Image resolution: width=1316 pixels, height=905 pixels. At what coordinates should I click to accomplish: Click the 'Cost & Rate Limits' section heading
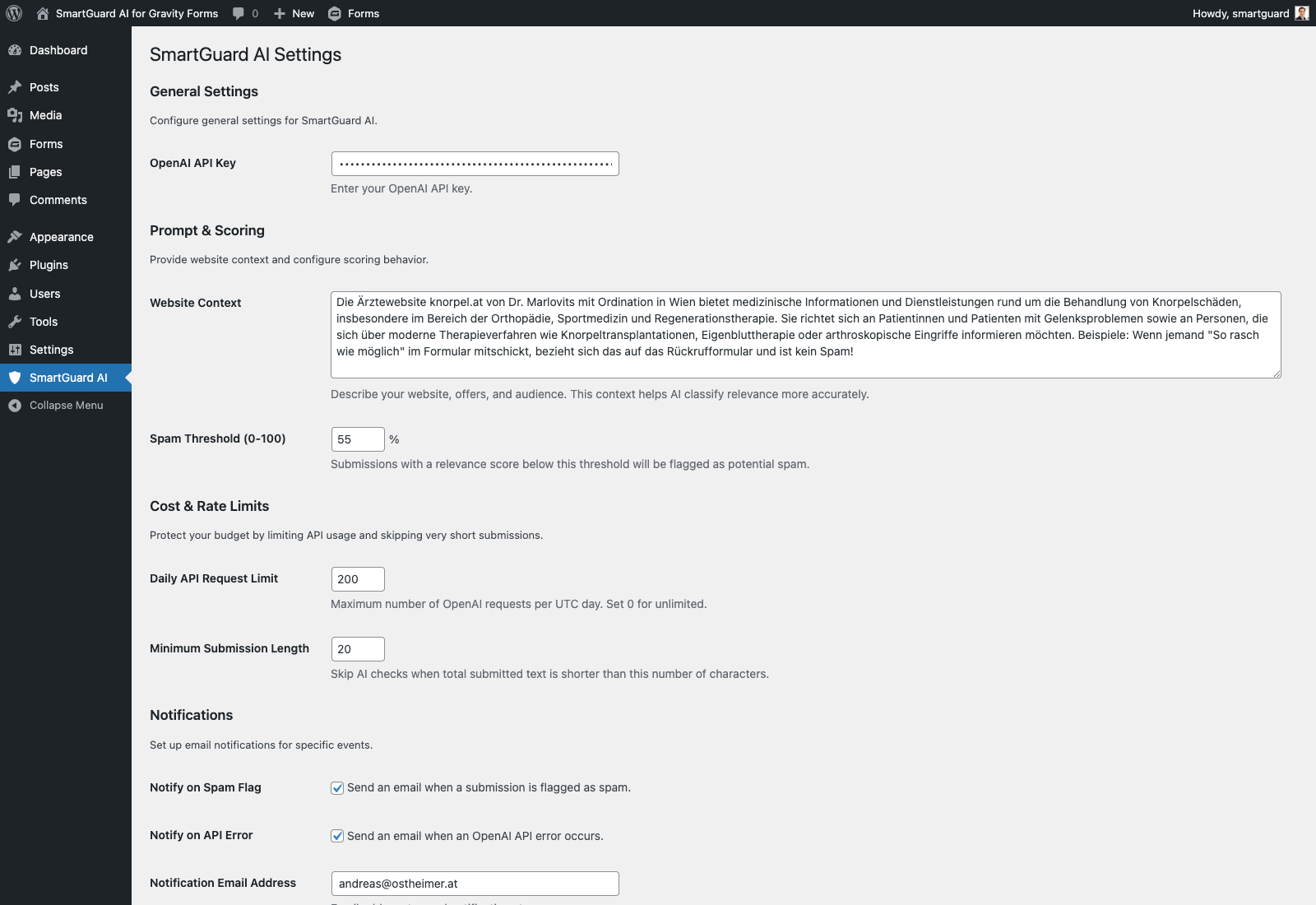210,506
